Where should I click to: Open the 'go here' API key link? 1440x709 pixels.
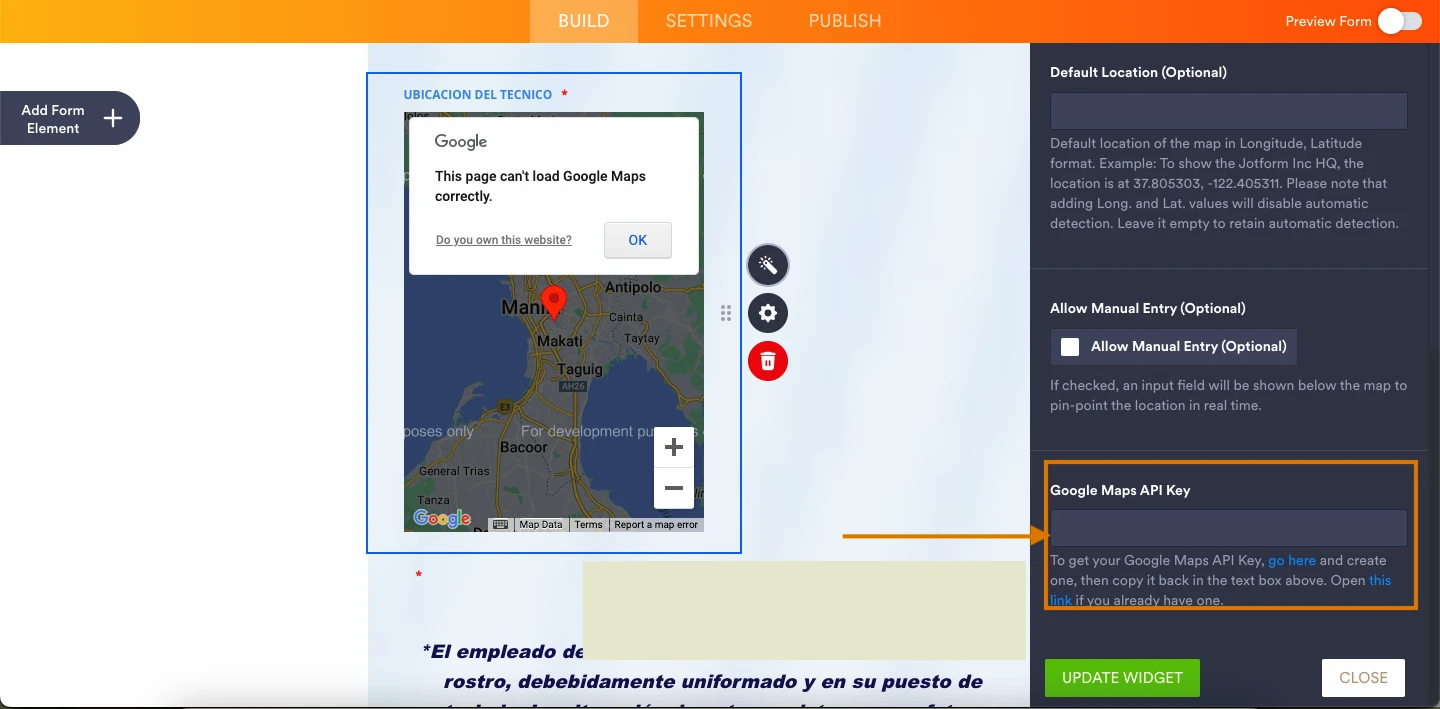coord(1291,561)
